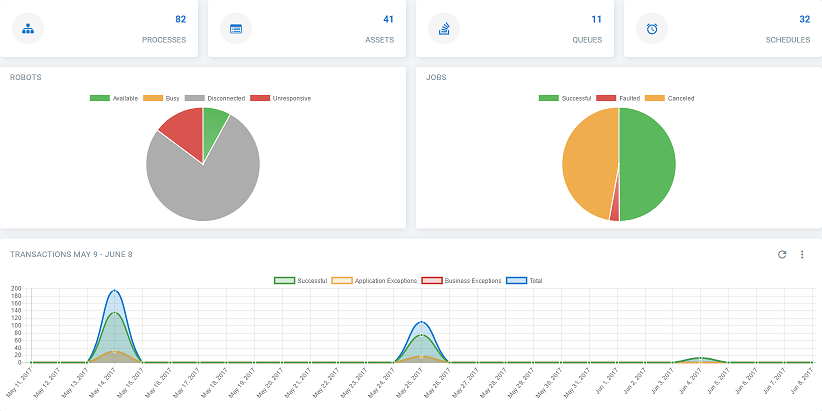Image resolution: width=822 pixels, height=411 pixels.
Task: Click the Queues stack icon
Action: coord(444,28)
